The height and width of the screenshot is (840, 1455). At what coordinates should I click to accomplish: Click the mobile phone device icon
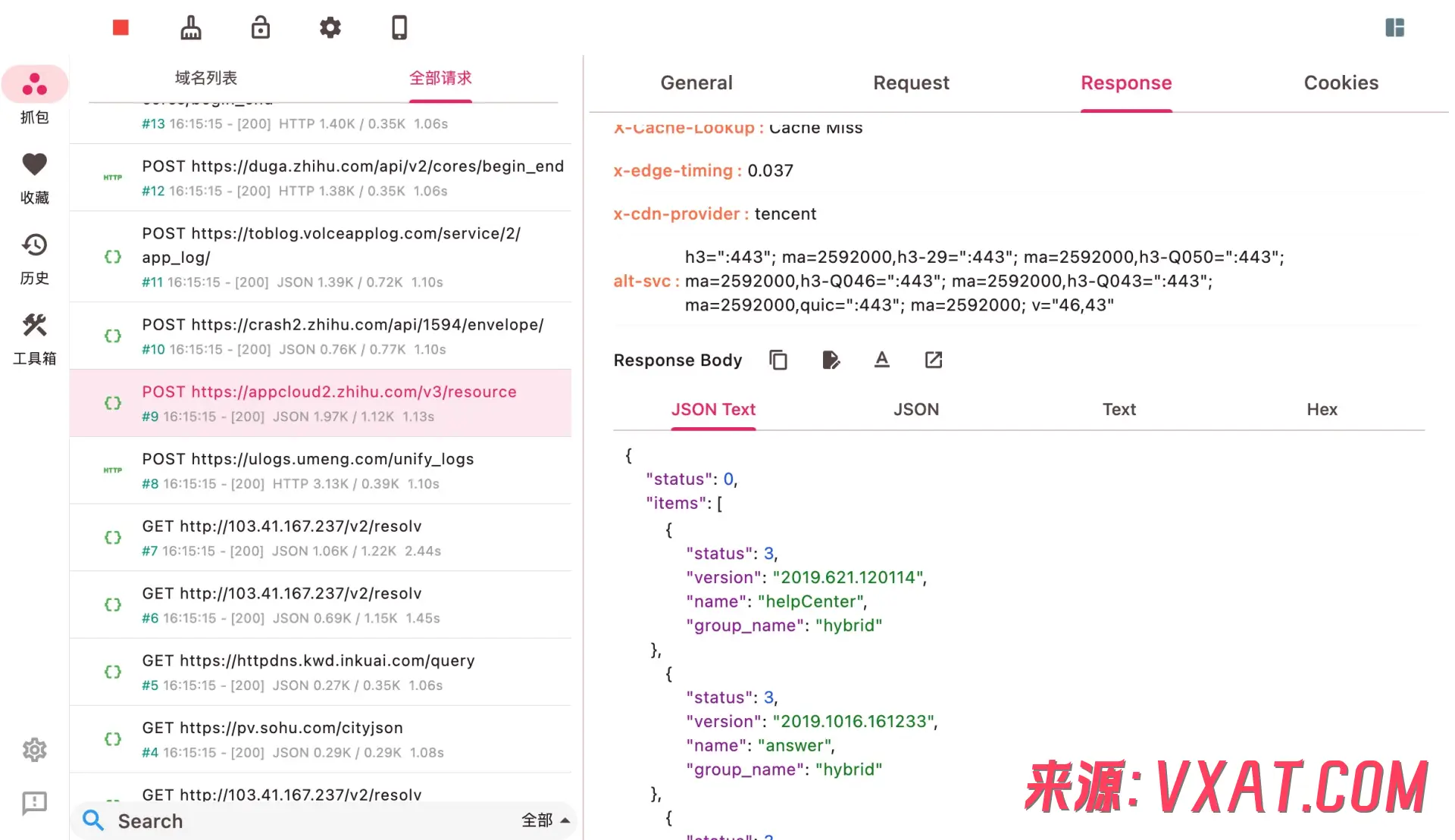click(x=399, y=28)
